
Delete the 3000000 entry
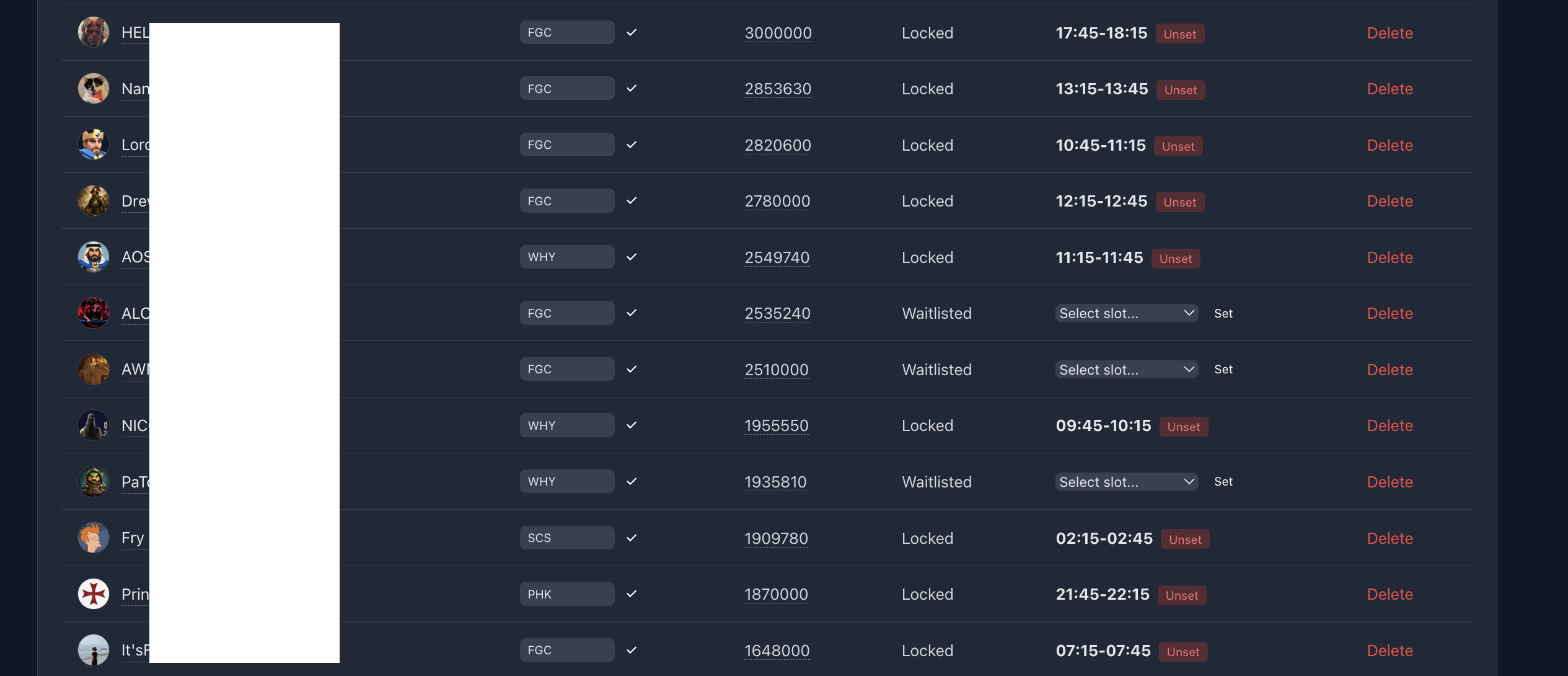[x=1390, y=33]
